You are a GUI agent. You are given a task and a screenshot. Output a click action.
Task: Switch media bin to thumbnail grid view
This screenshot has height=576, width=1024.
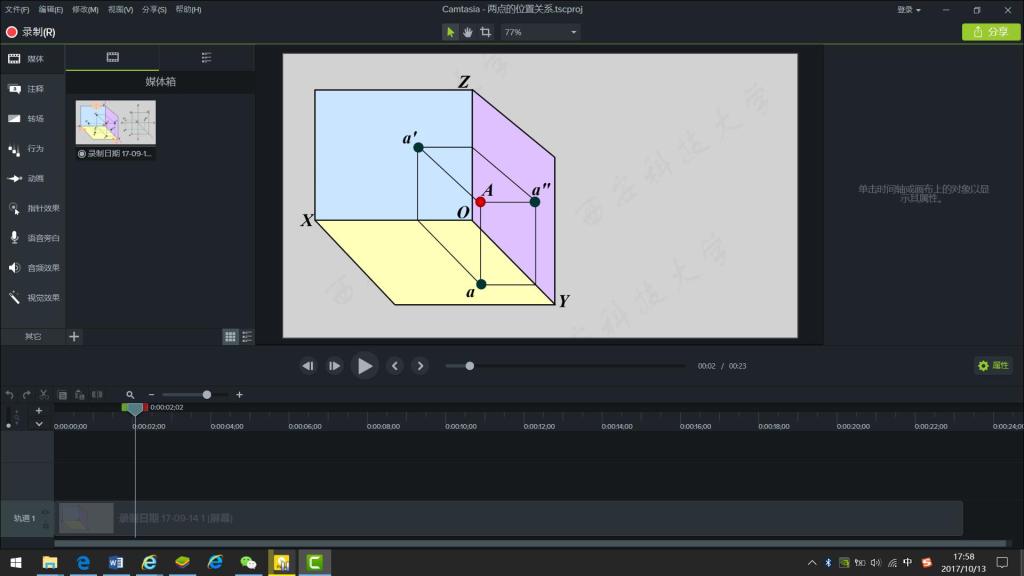230,337
